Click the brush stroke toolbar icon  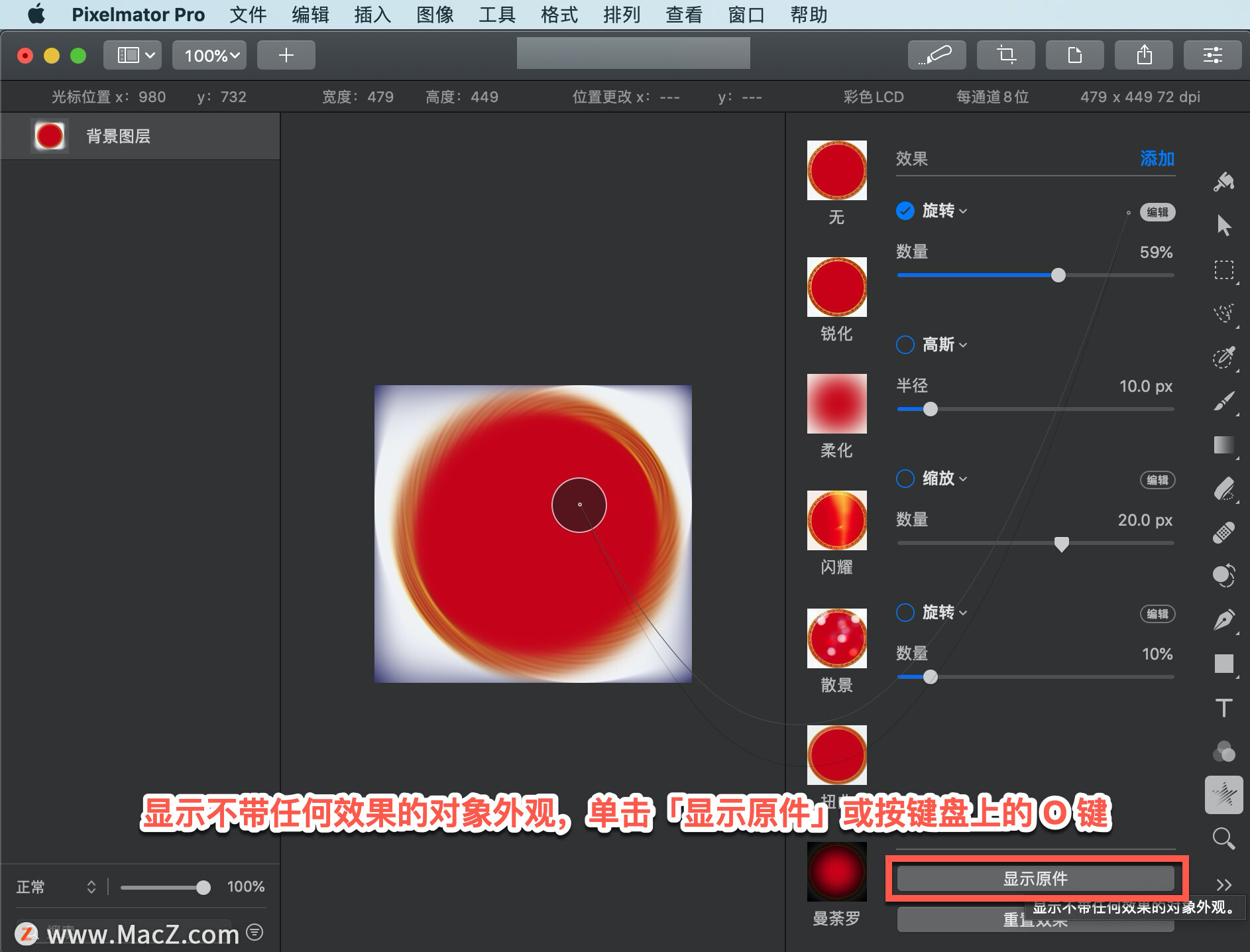[937, 55]
